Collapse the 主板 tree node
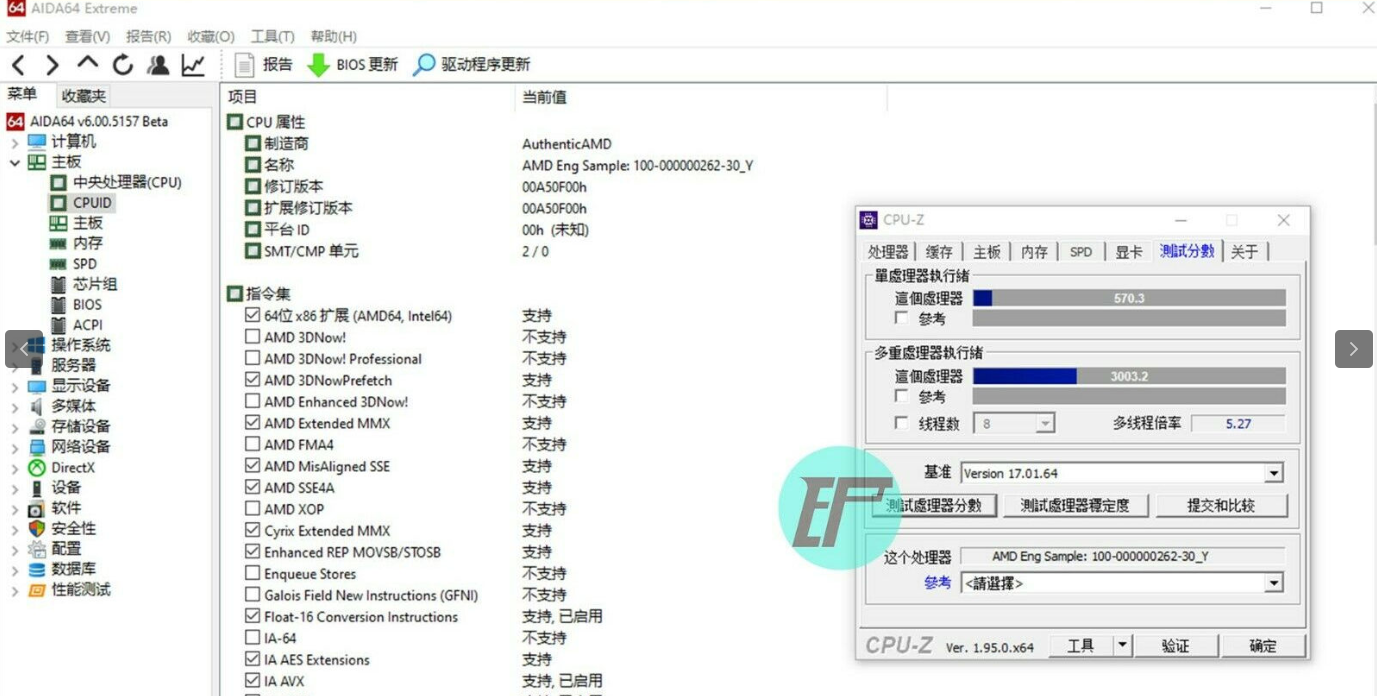The height and width of the screenshot is (696, 1377). coord(15,162)
